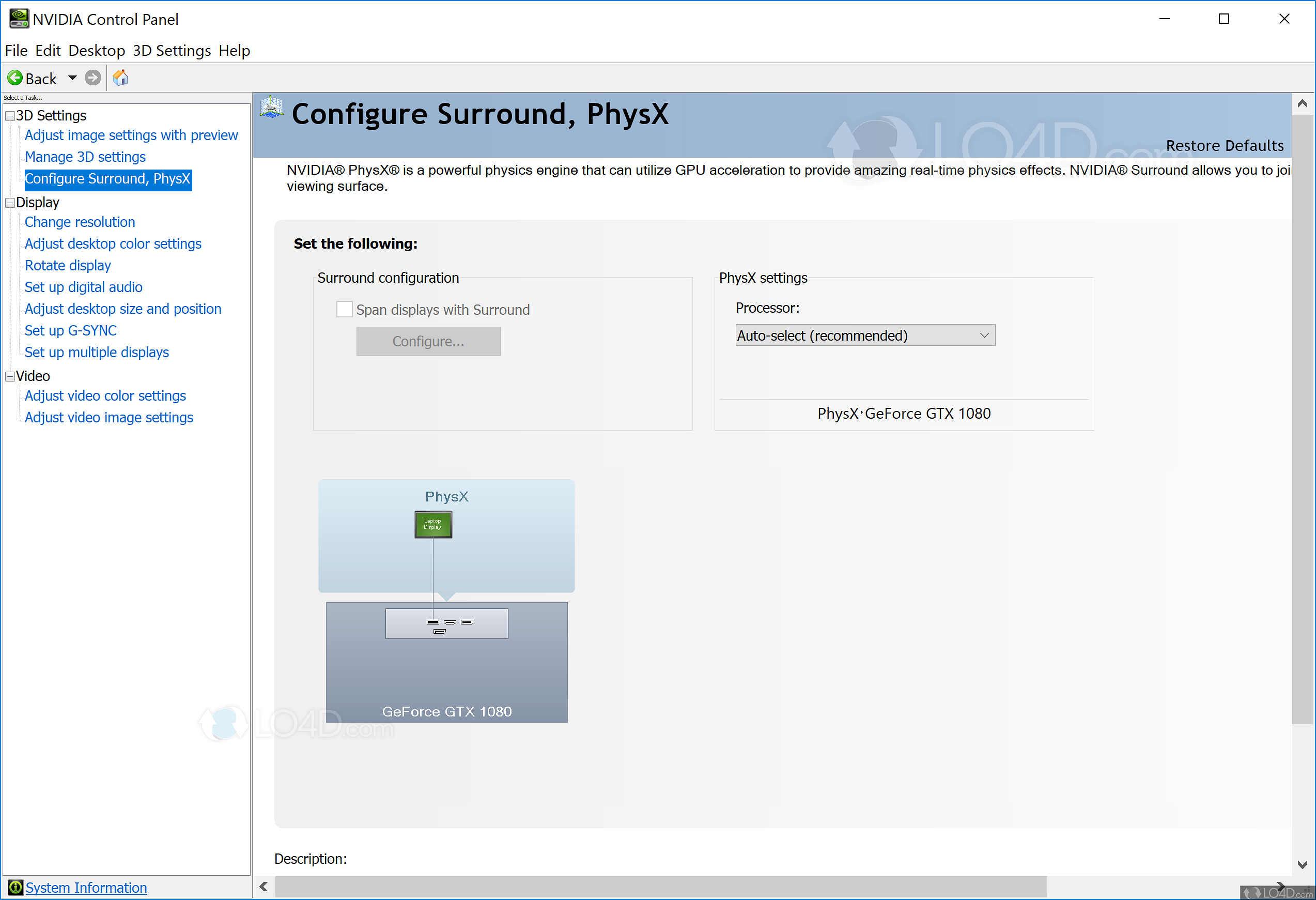Collapse the Video tree node
The image size is (1316, 900).
(10, 377)
